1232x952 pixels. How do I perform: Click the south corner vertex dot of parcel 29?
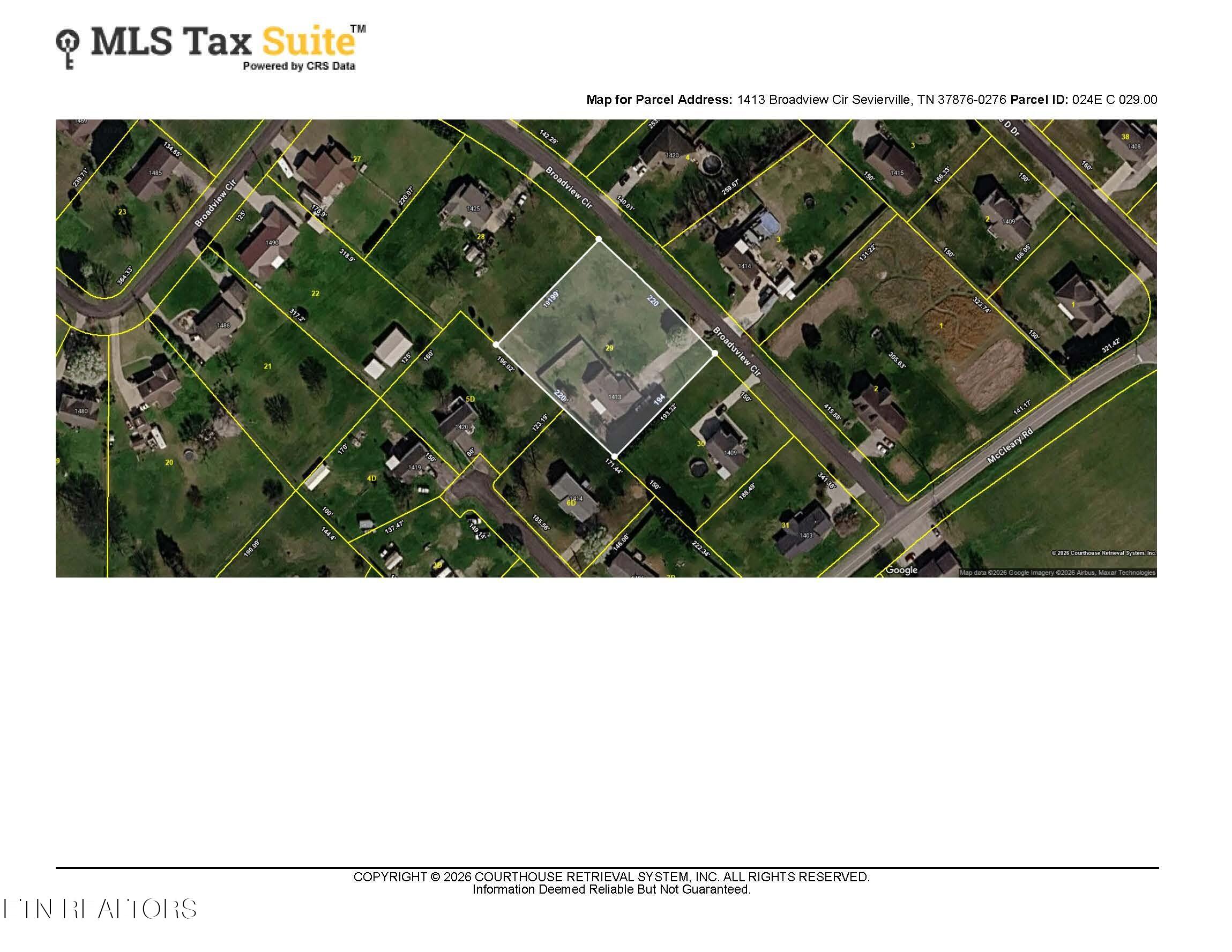click(614, 456)
